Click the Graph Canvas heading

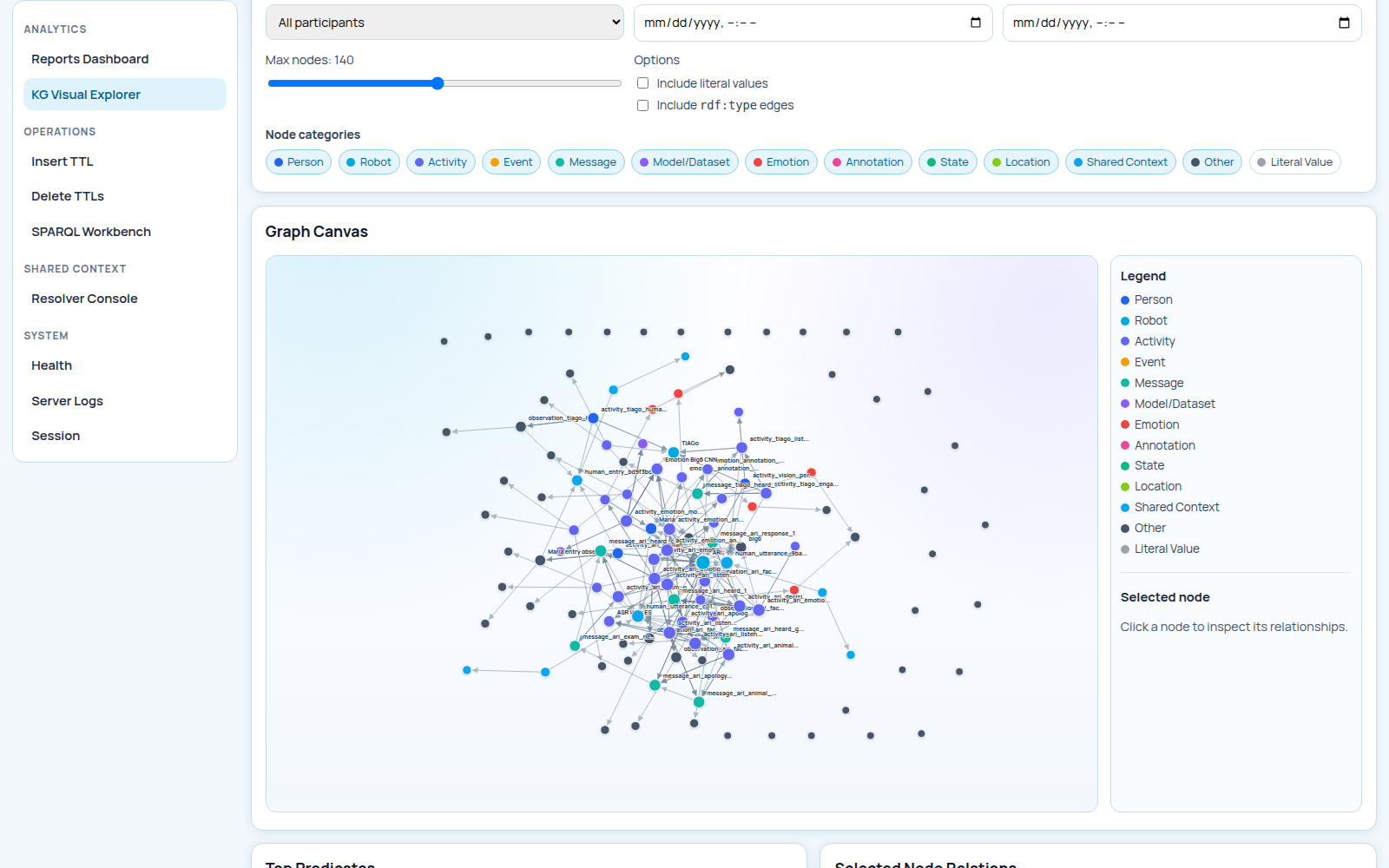[317, 232]
